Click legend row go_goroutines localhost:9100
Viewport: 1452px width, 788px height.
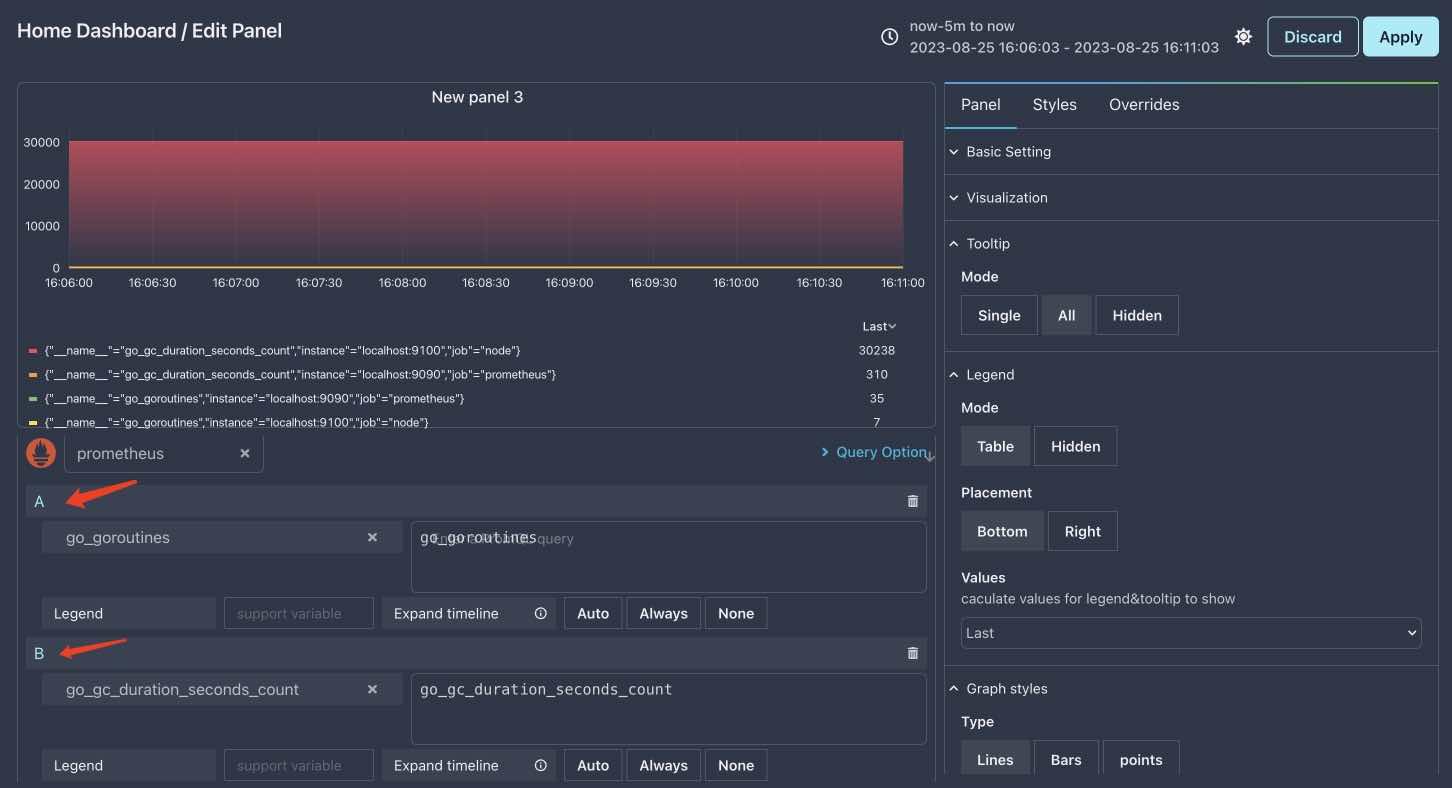click(237, 423)
